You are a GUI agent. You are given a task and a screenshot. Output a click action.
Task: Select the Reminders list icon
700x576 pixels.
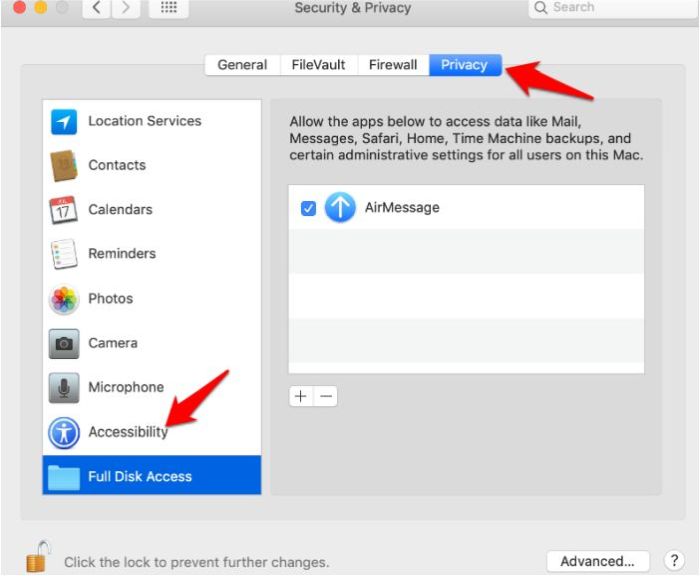64,254
